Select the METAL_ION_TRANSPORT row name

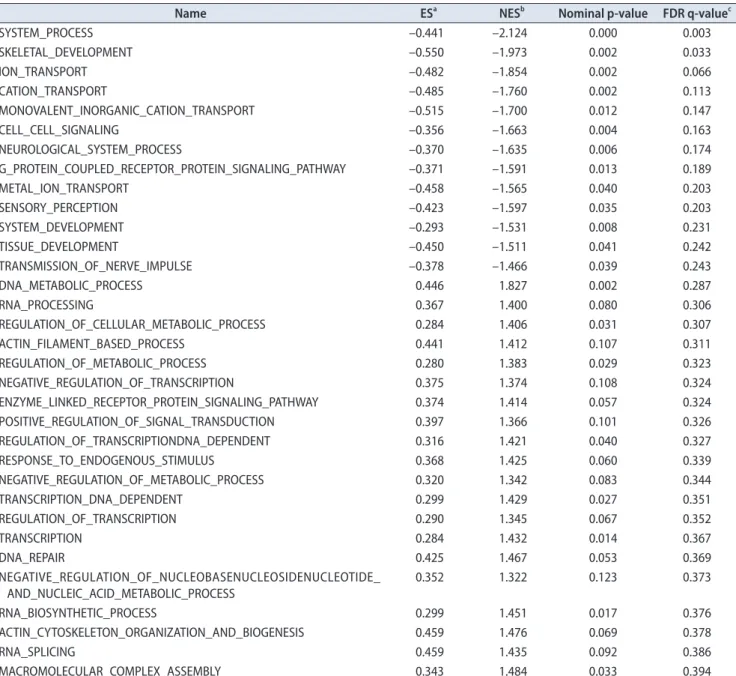tap(64, 188)
